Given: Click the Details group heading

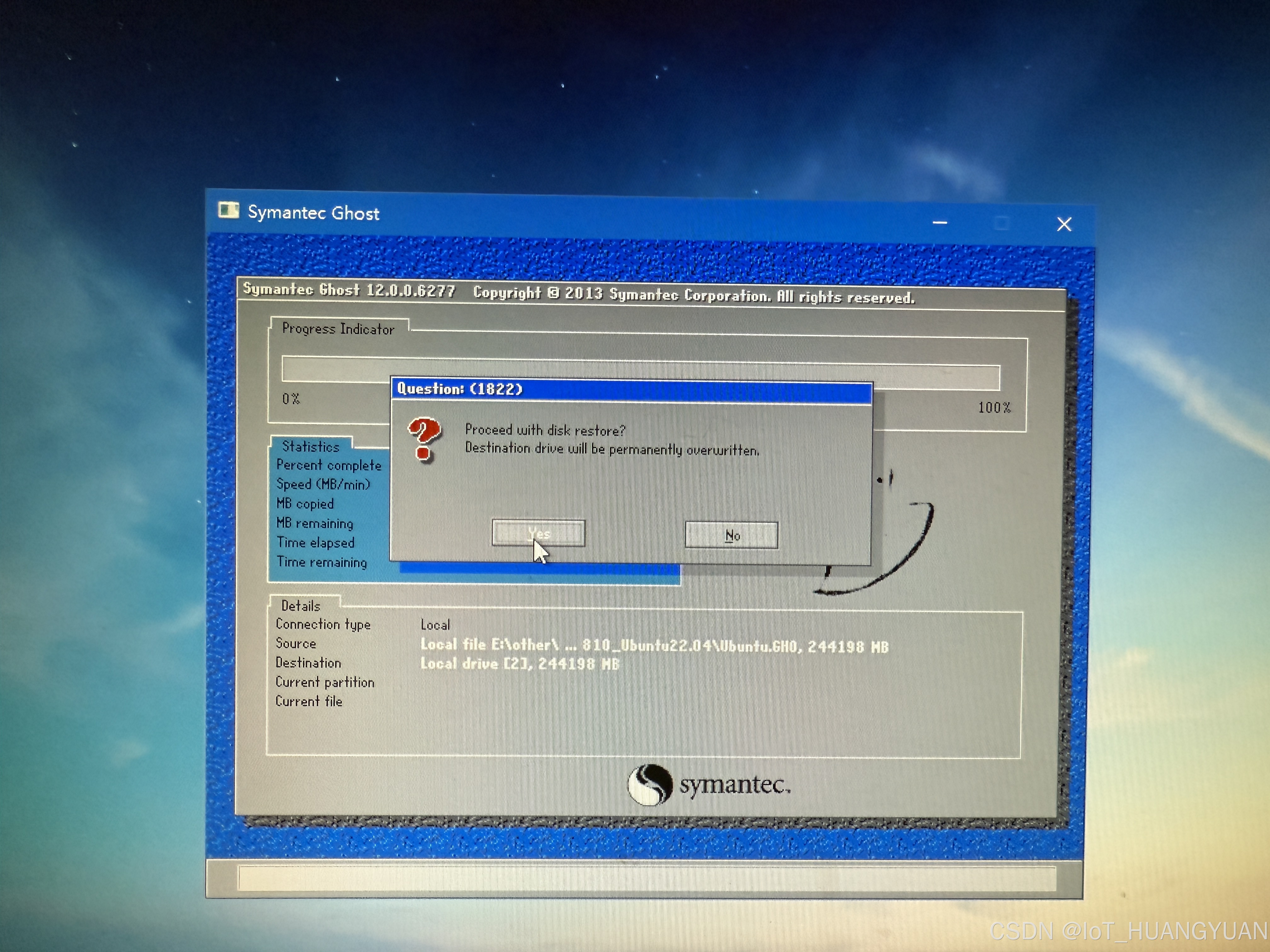Looking at the screenshot, I should click(x=301, y=606).
